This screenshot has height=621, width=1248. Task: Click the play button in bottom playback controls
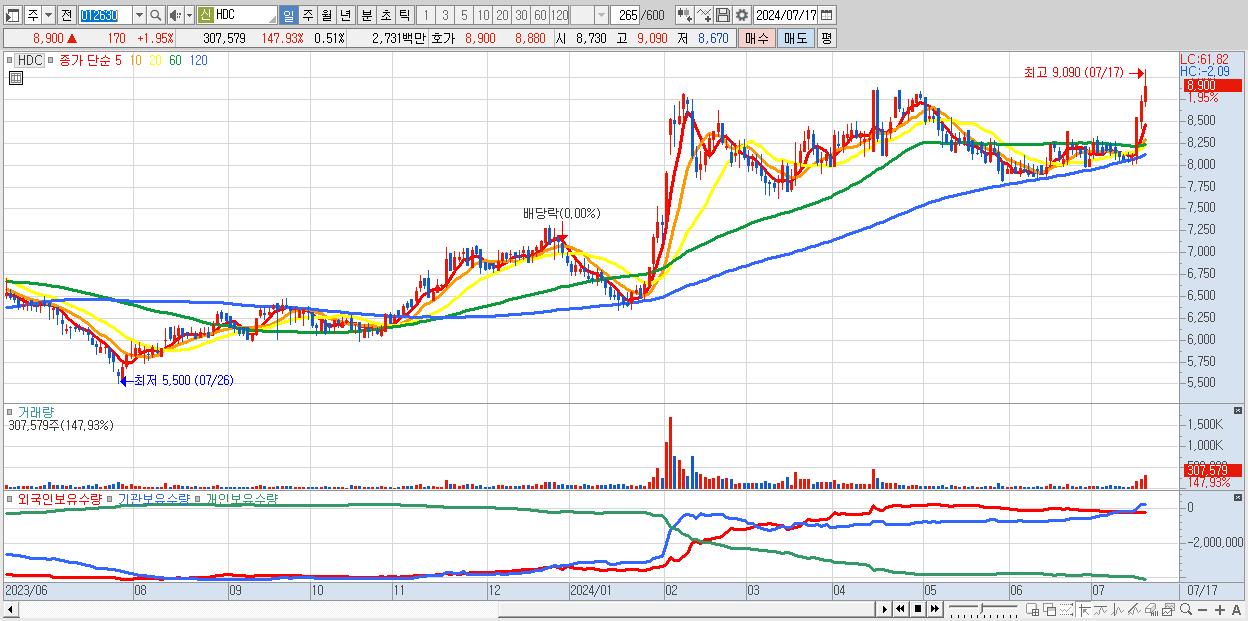coord(884,609)
